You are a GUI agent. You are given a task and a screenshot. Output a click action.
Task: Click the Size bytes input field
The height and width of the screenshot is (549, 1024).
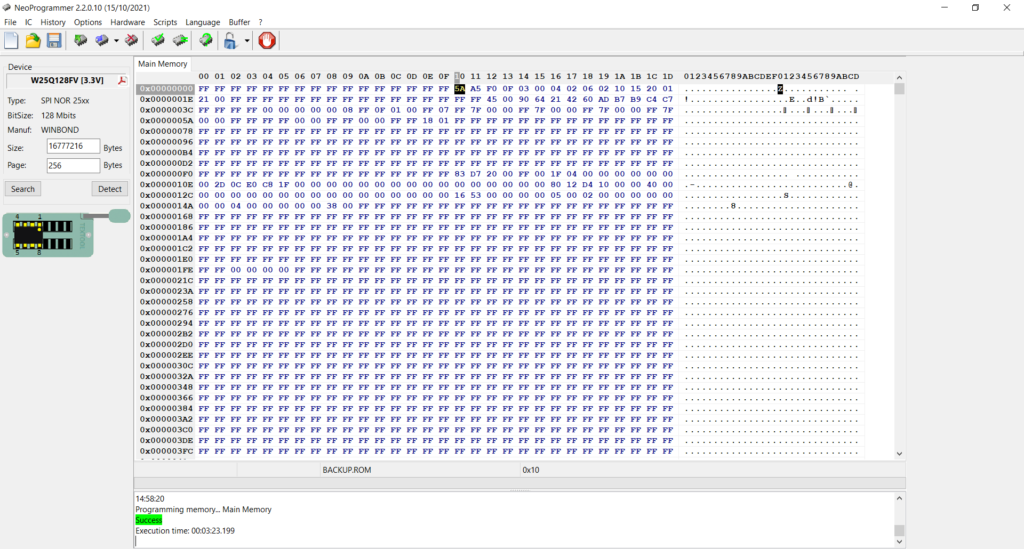click(73, 147)
